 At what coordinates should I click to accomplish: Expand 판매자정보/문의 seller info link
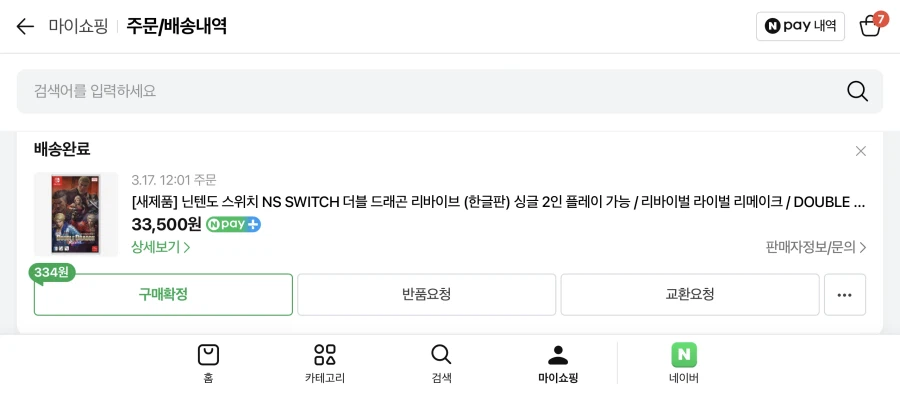pyautogui.click(x=816, y=247)
